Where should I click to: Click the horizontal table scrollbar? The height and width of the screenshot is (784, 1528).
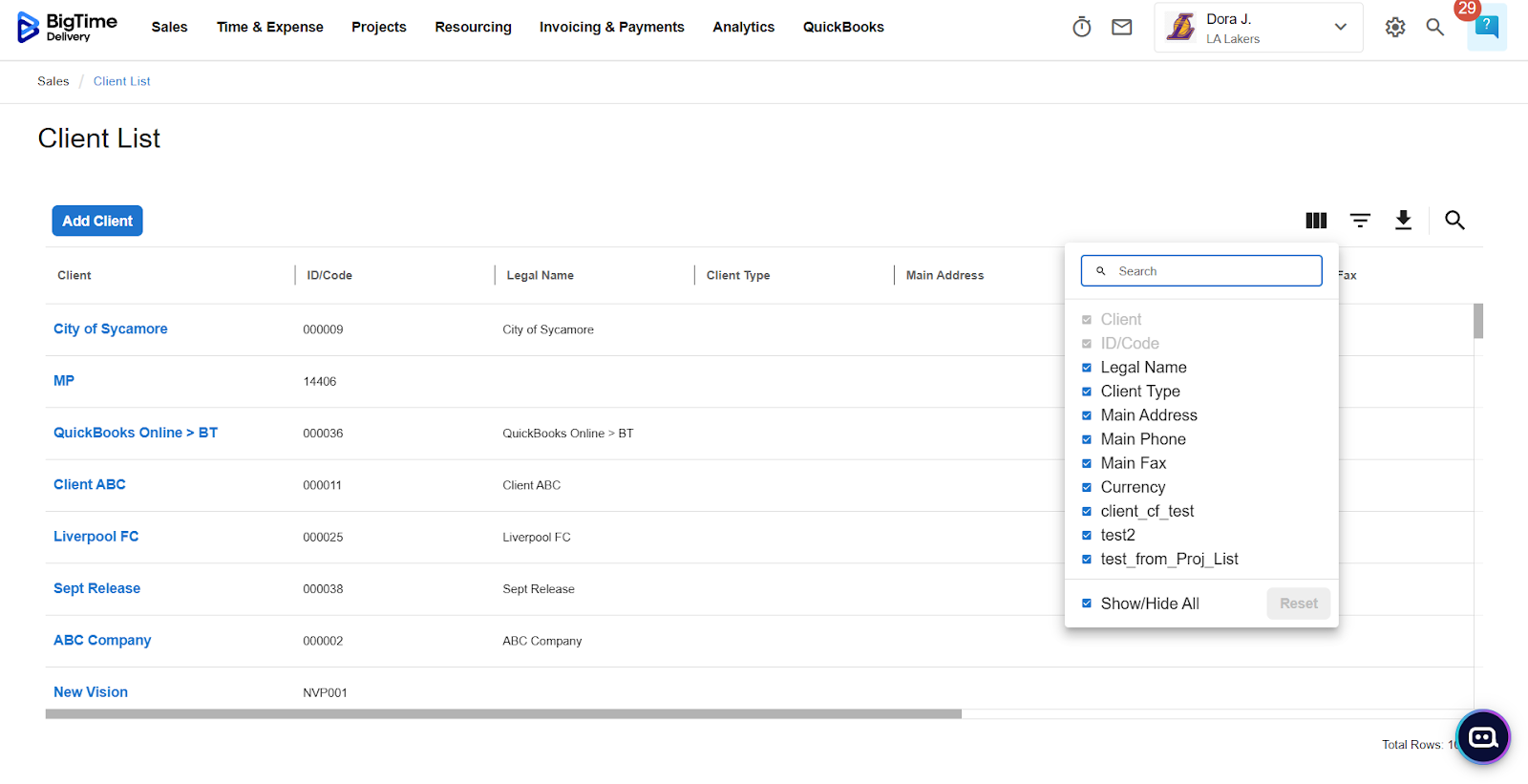(x=503, y=714)
